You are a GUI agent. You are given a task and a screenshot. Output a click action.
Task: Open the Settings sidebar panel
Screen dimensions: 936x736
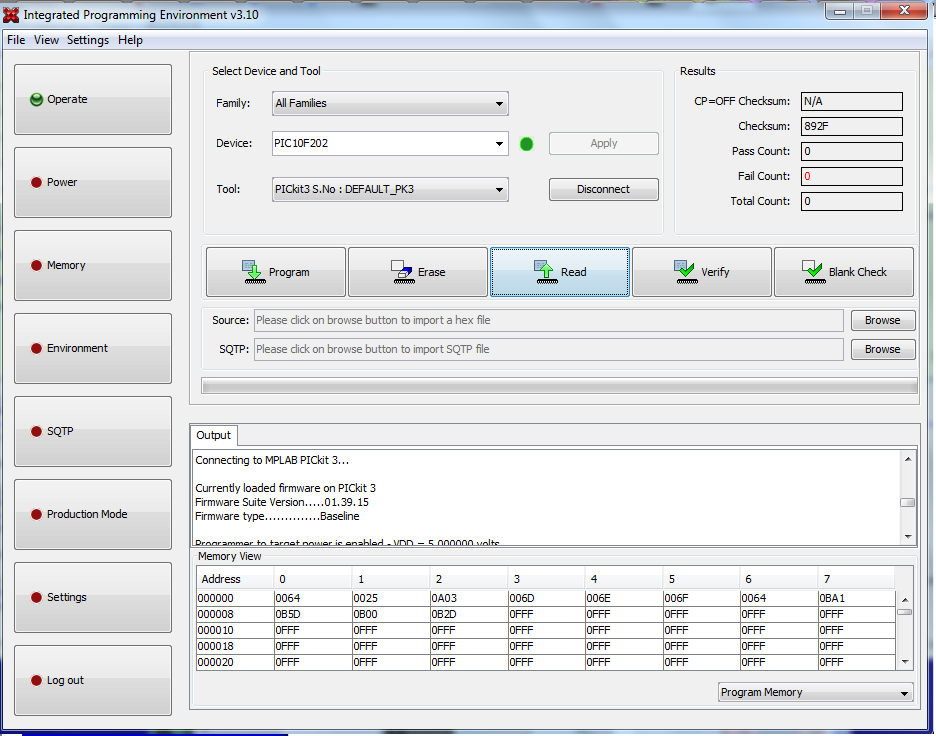[x=93, y=598]
